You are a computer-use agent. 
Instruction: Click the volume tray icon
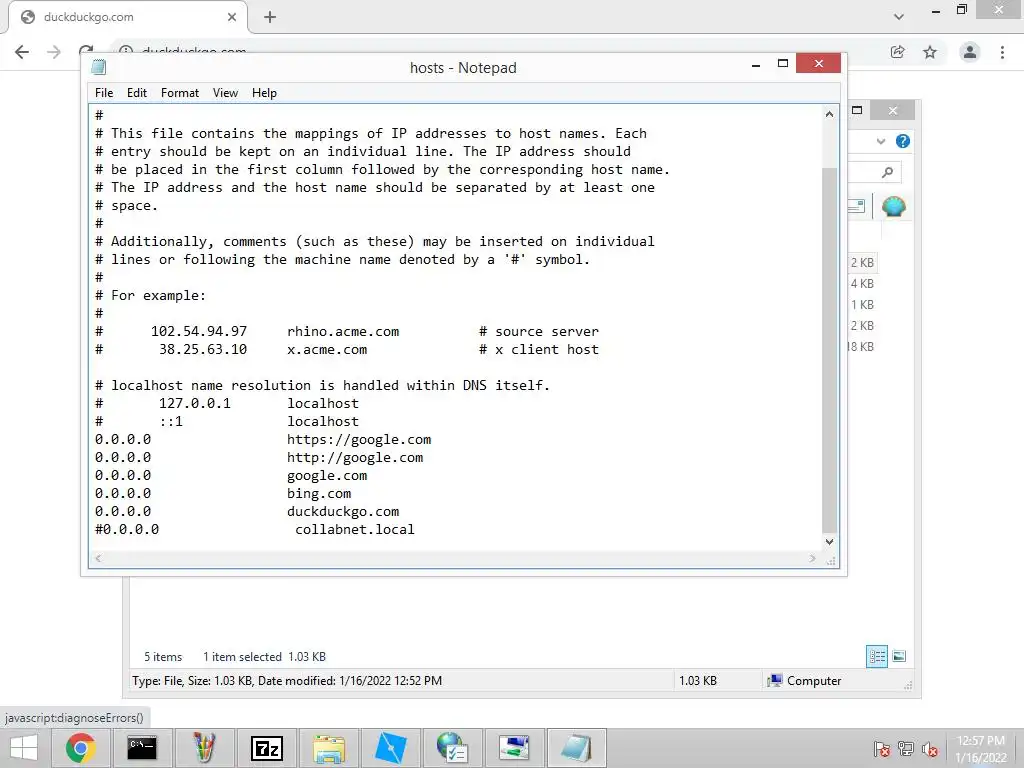tap(930, 749)
